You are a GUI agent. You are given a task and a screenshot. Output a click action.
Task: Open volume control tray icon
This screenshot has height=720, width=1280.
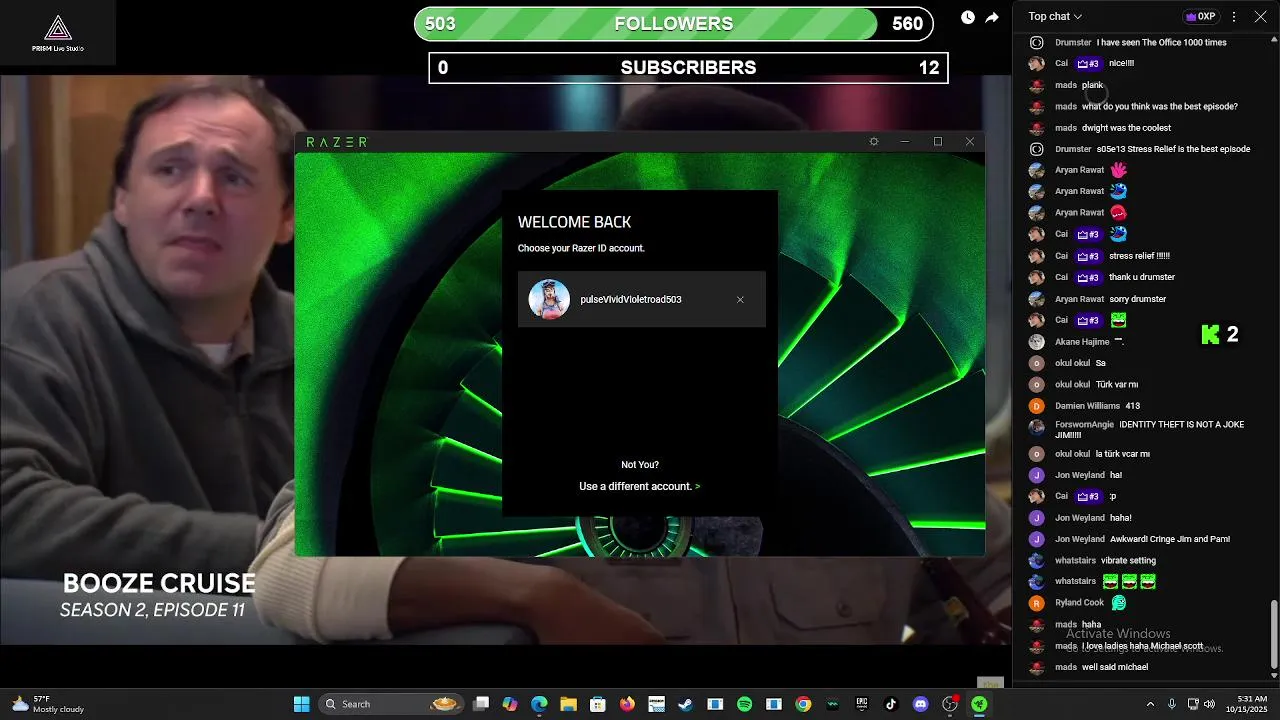pyautogui.click(x=1209, y=704)
